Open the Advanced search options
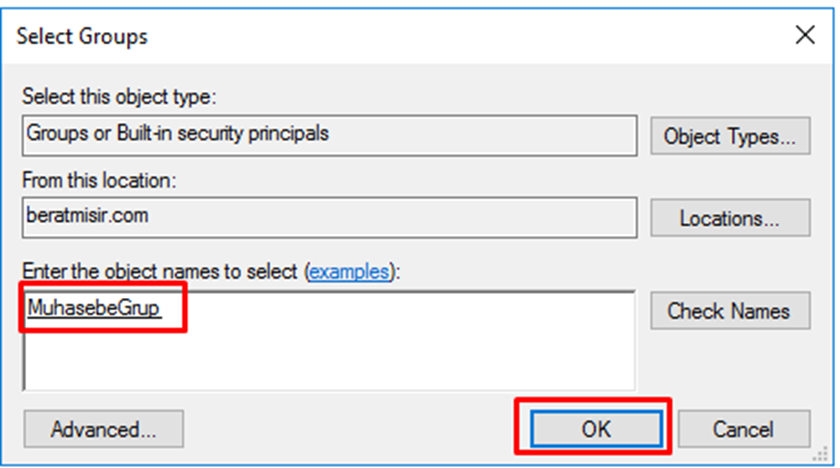 click(104, 429)
